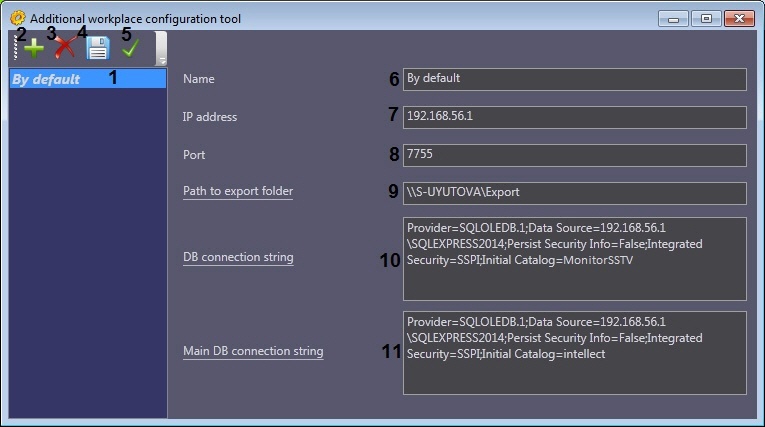Click the dotted toolbar grip handle
This screenshot has width=765, height=427.
[15, 48]
